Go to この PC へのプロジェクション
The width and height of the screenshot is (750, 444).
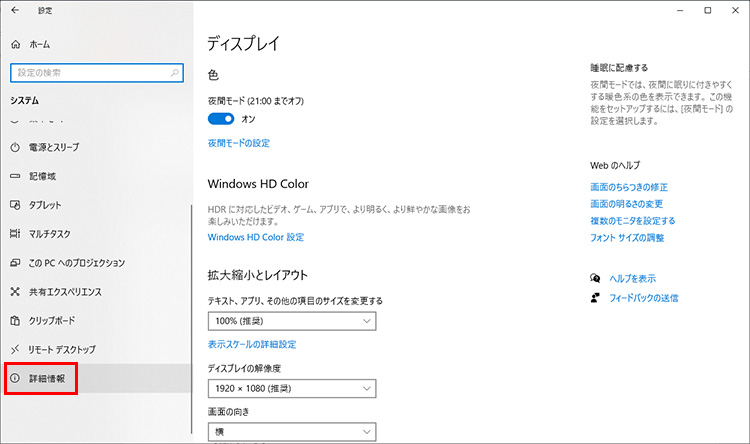76,263
